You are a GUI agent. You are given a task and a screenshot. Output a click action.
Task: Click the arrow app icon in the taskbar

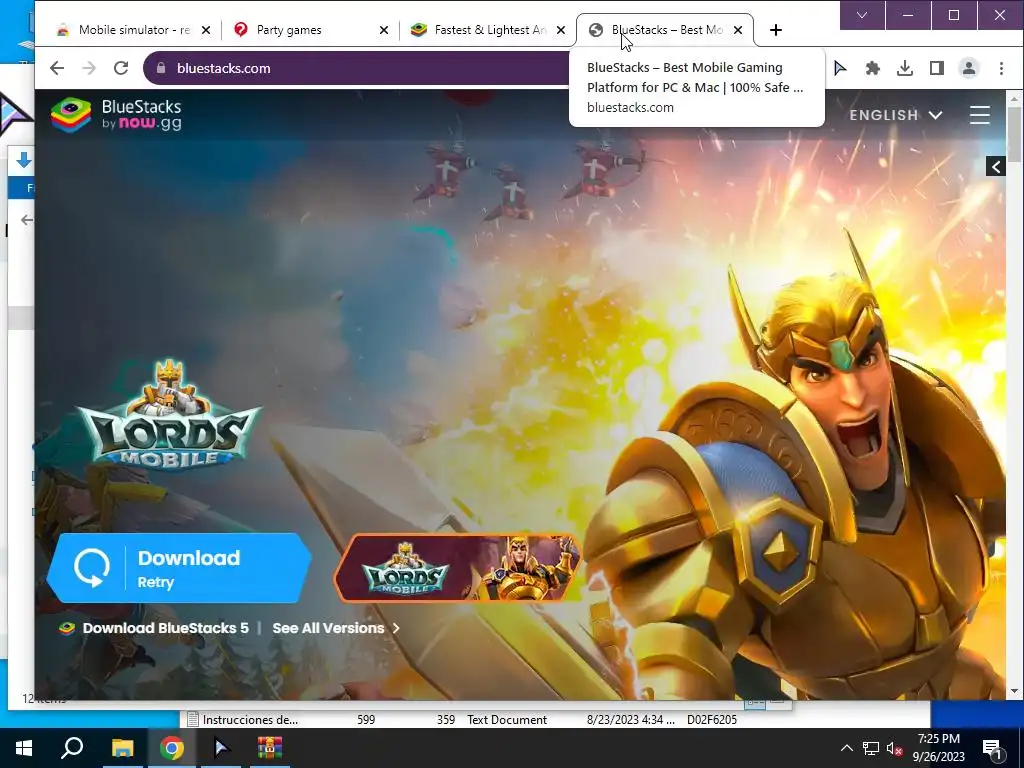click(221, 748)
